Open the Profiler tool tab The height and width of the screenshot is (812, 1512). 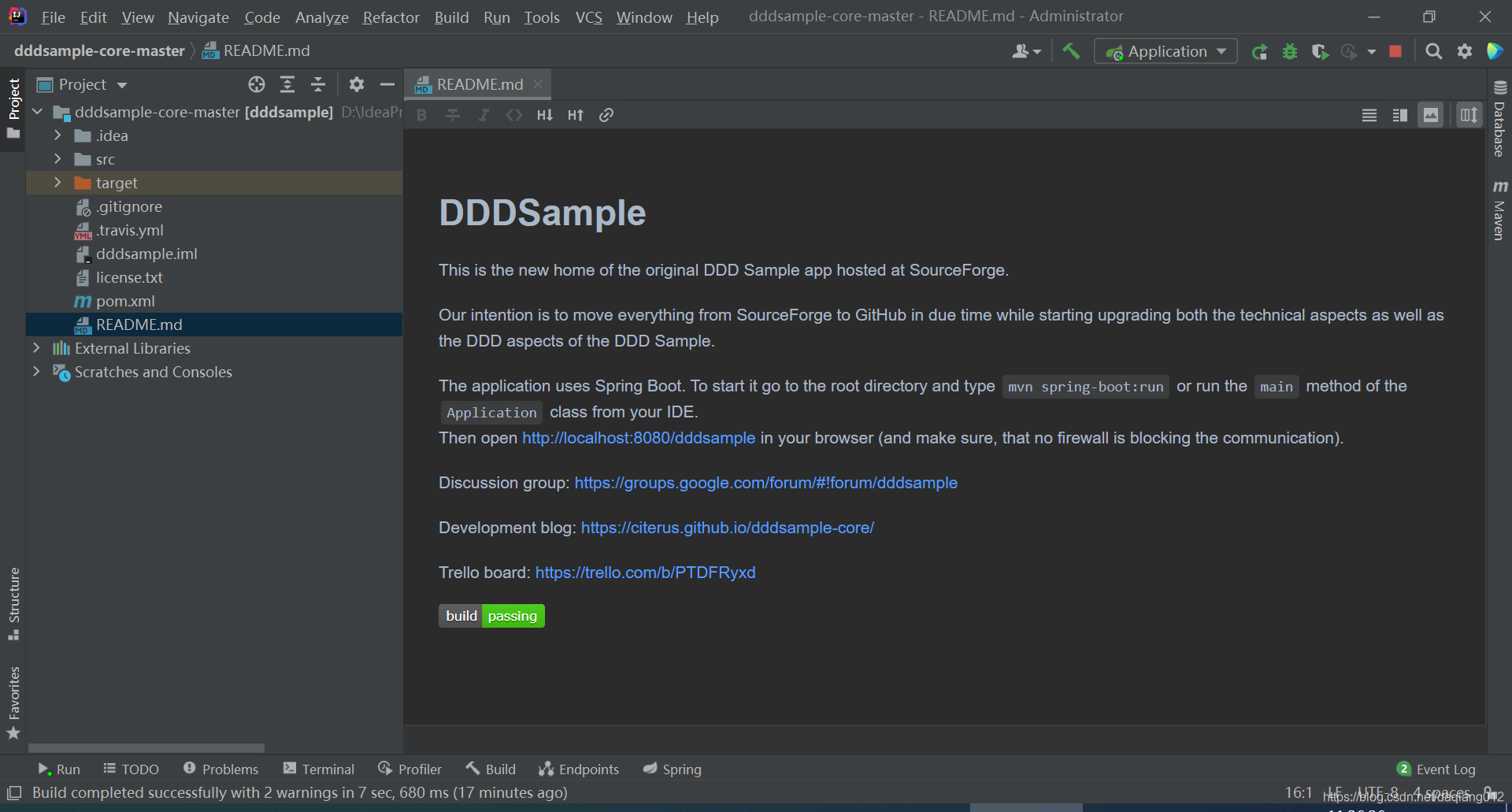click(410, 769)
